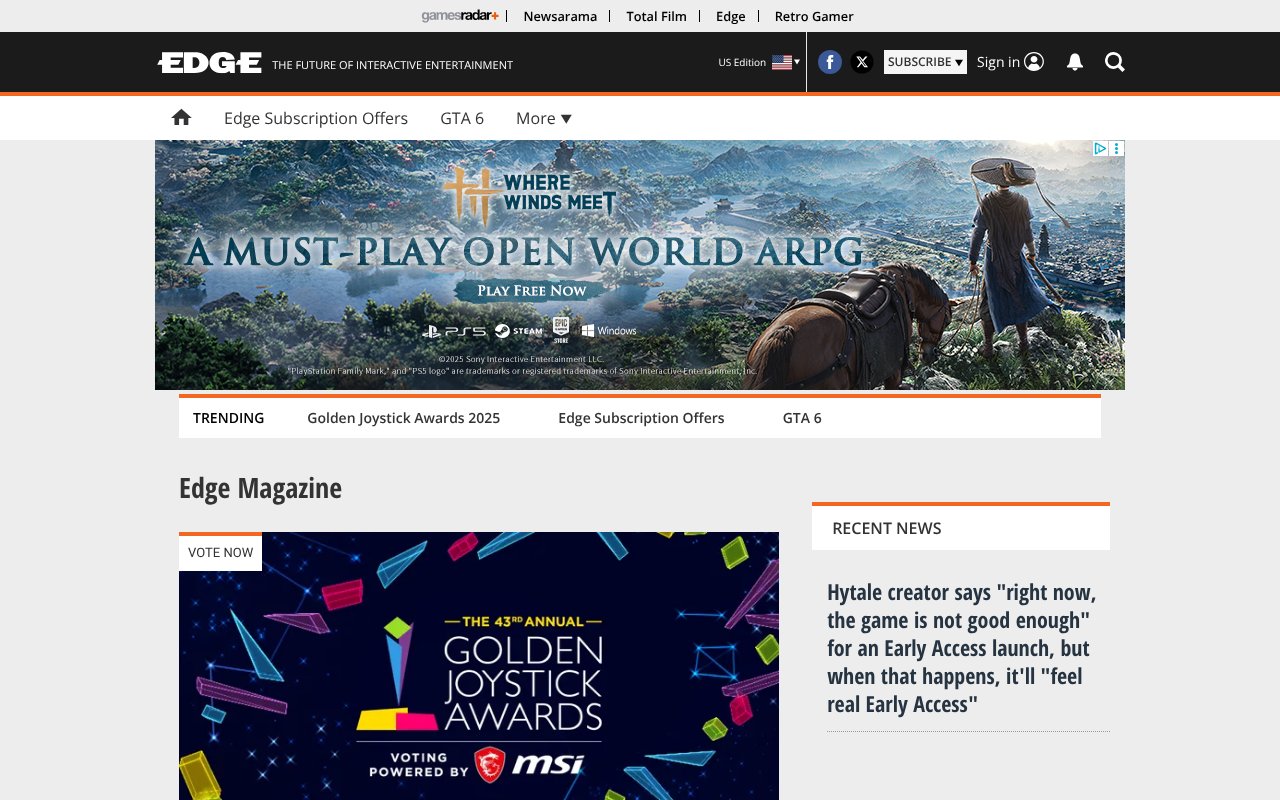This screenshot has width=1280, height=800.
Task: Open the Newsarama menu item
Action: pos(560,16)
